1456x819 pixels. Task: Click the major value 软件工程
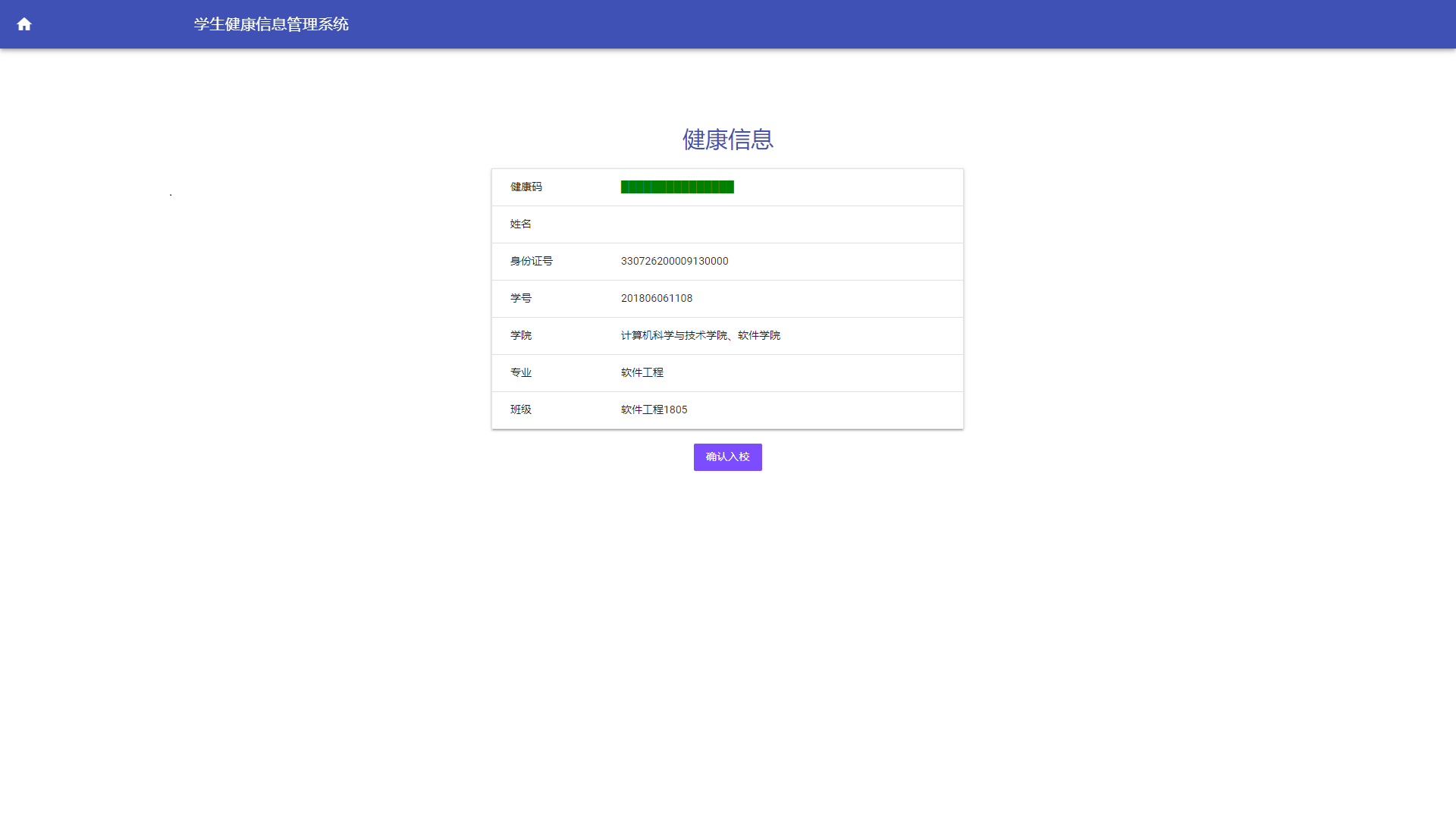click(x=642, y=373)
